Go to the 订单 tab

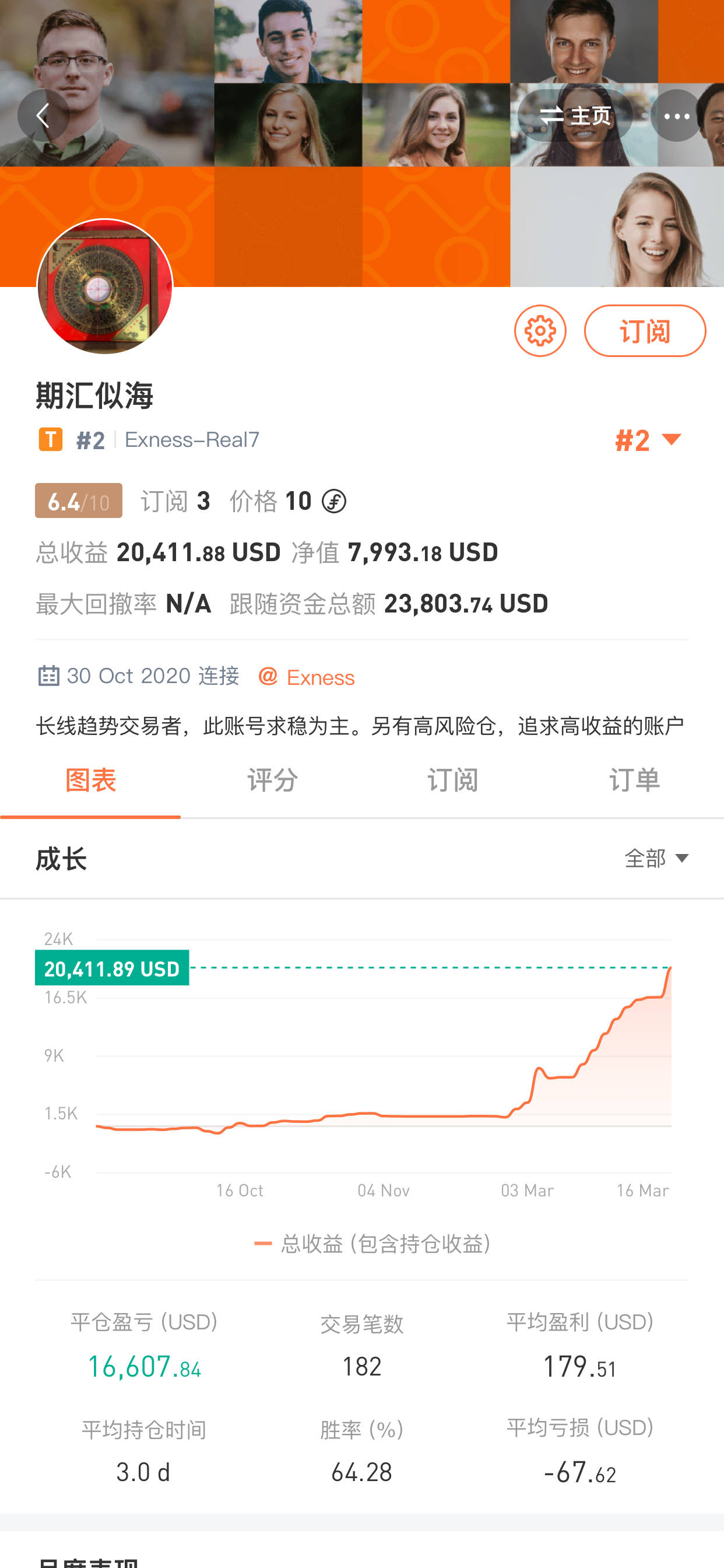634,780
